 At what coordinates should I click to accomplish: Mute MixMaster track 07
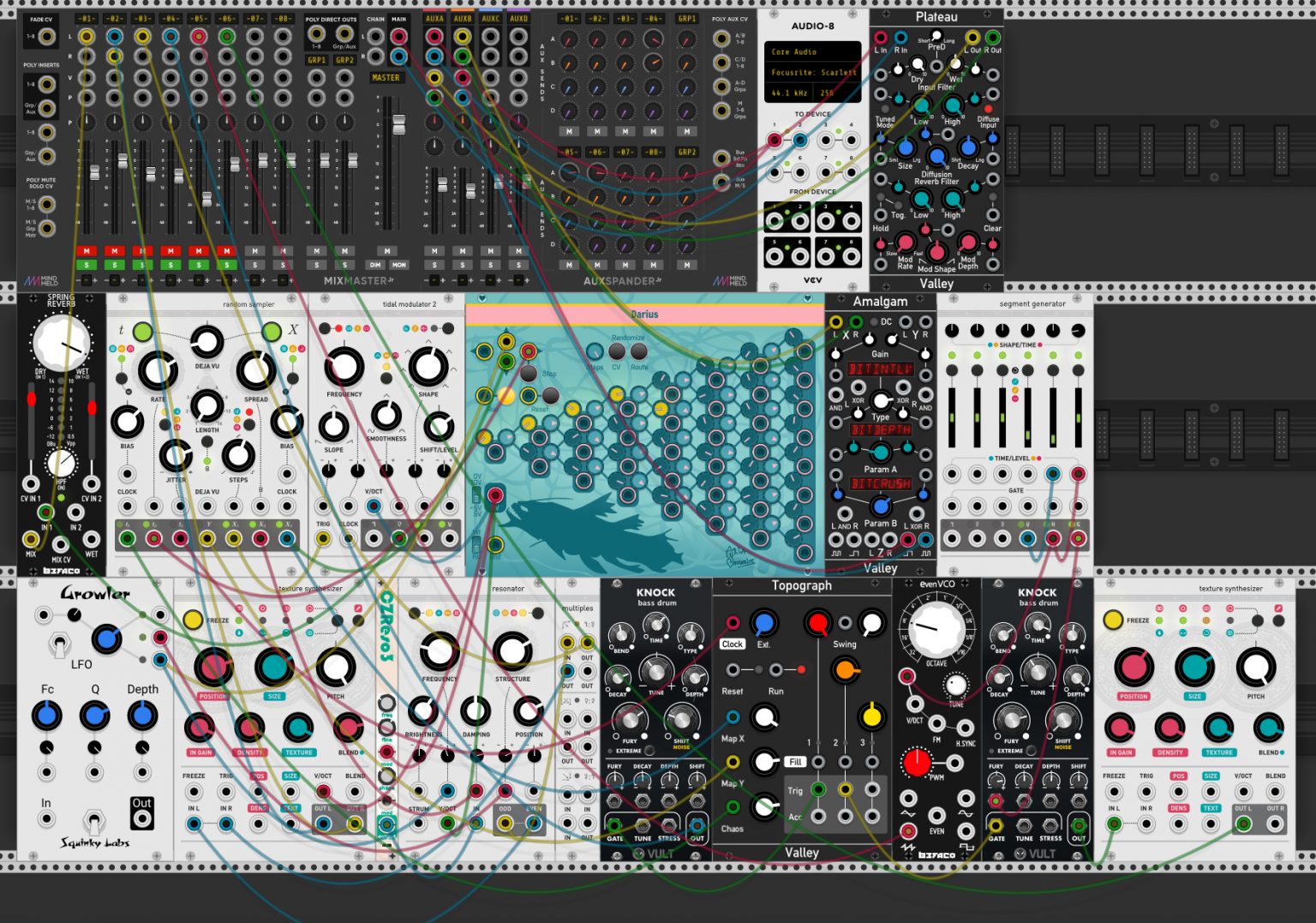254,251
